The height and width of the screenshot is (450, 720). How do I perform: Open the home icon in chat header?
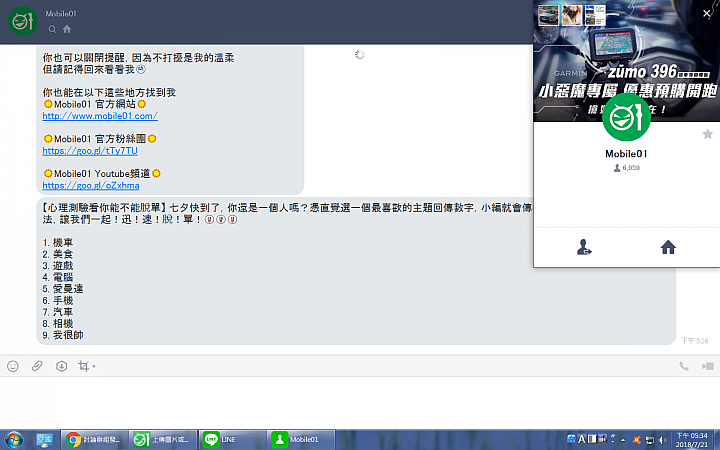[67, 29]
